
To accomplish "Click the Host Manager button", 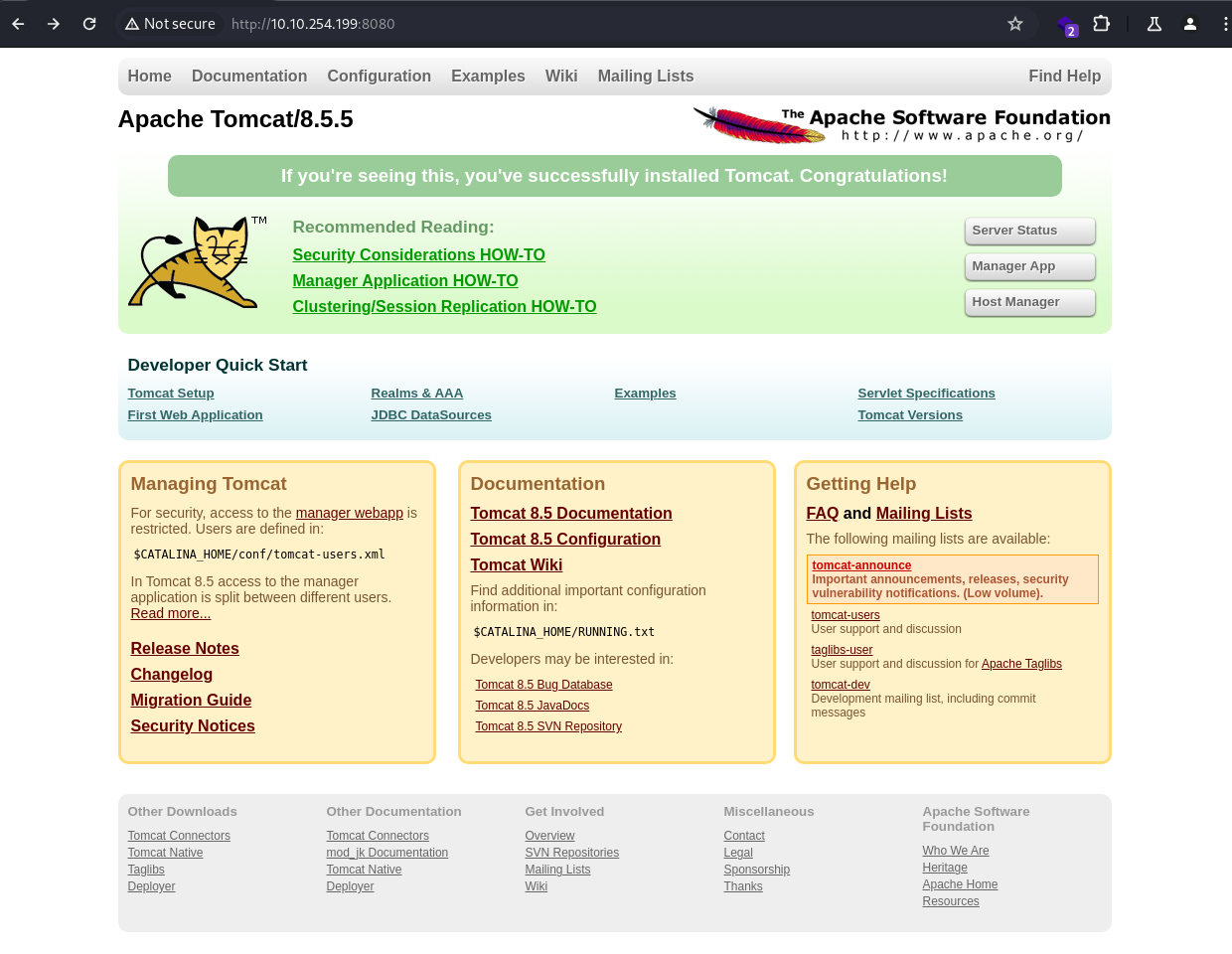I will tap(1029, 302).
